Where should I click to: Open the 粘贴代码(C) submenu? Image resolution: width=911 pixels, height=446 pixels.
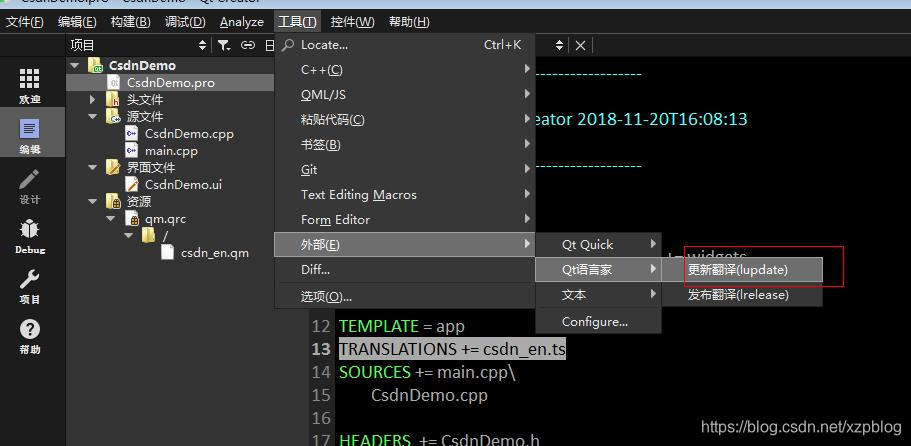(404, 120)
